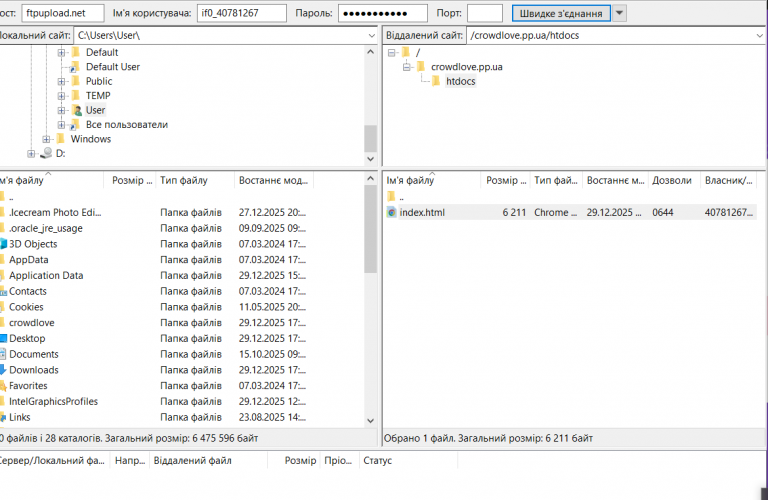Select the htdocs remote folder icon
The image size is (768, 500).
pos(436,81)
